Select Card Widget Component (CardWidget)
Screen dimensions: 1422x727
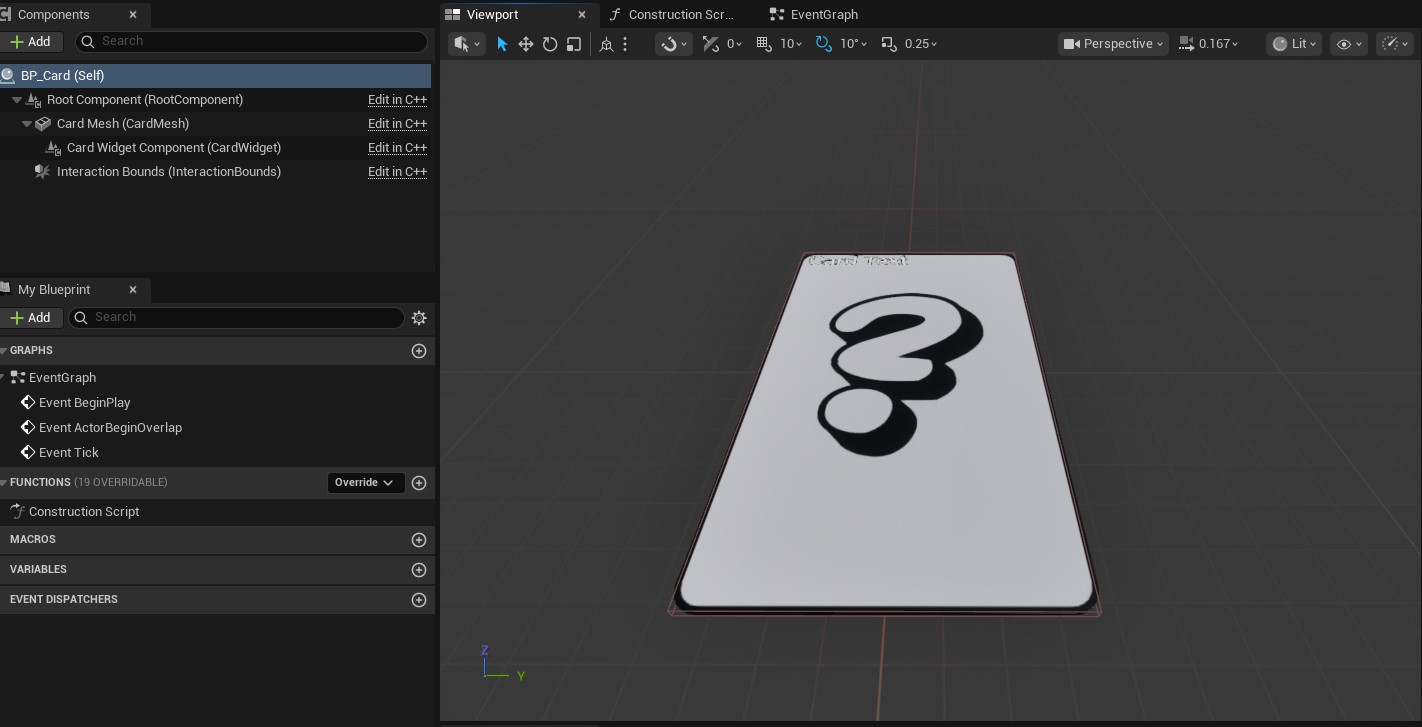pos(174,148)
